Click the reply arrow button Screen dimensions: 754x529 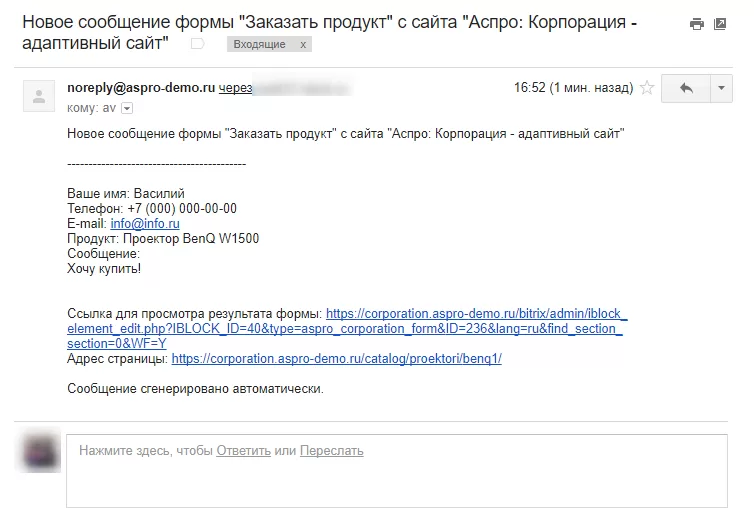pos(686,88)
